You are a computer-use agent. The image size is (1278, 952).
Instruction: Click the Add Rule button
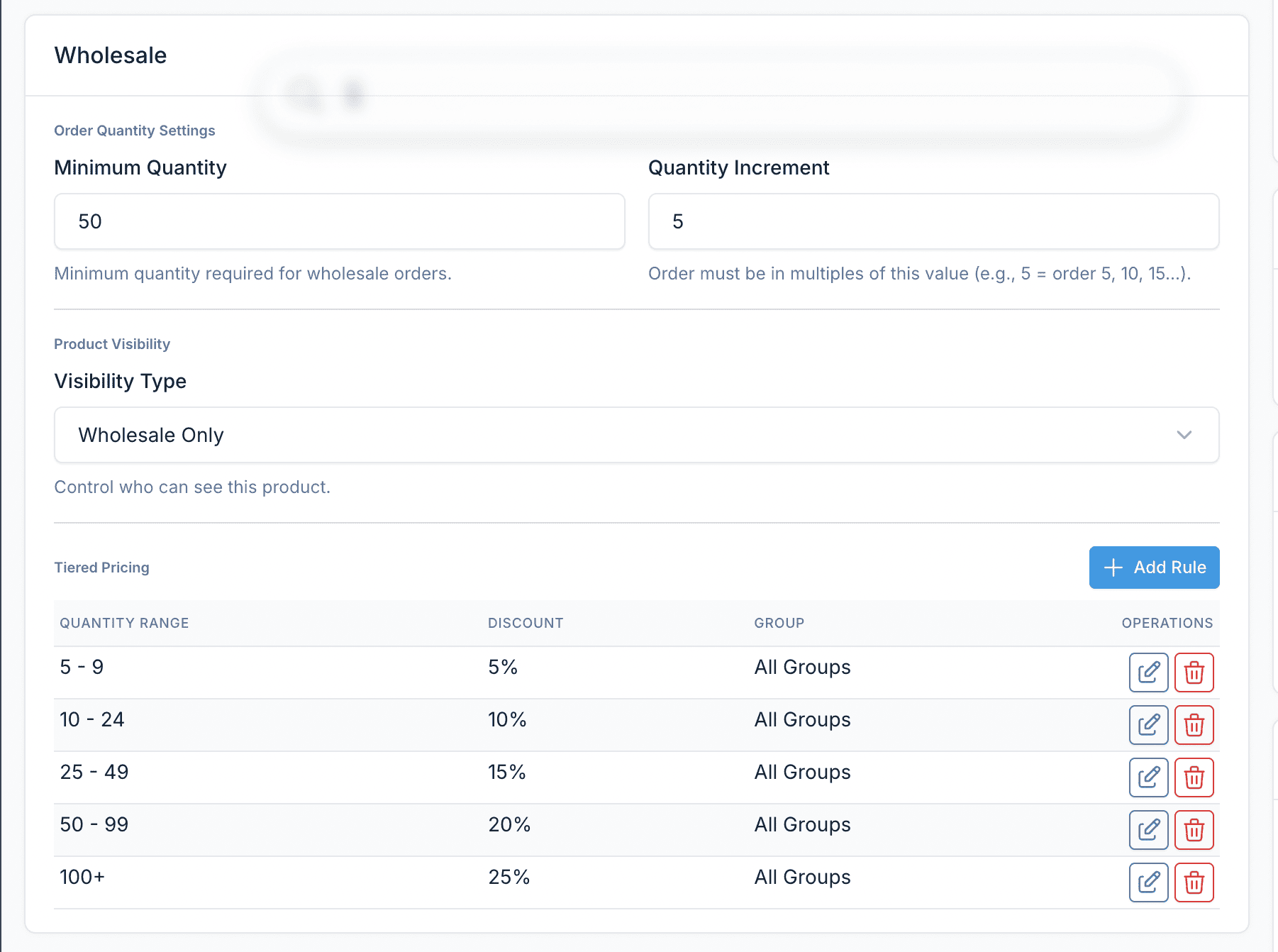click(1154, 568)
